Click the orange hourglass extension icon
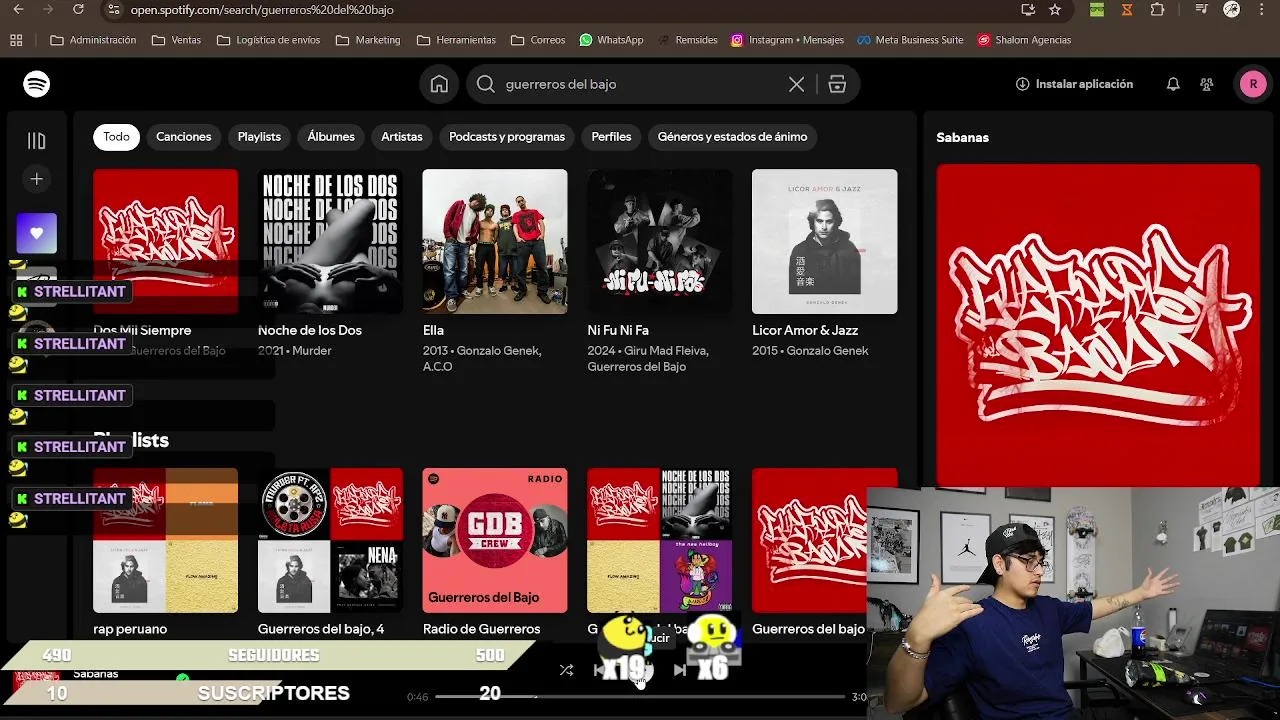The image size is (1280, 720). click(1127, 10)
